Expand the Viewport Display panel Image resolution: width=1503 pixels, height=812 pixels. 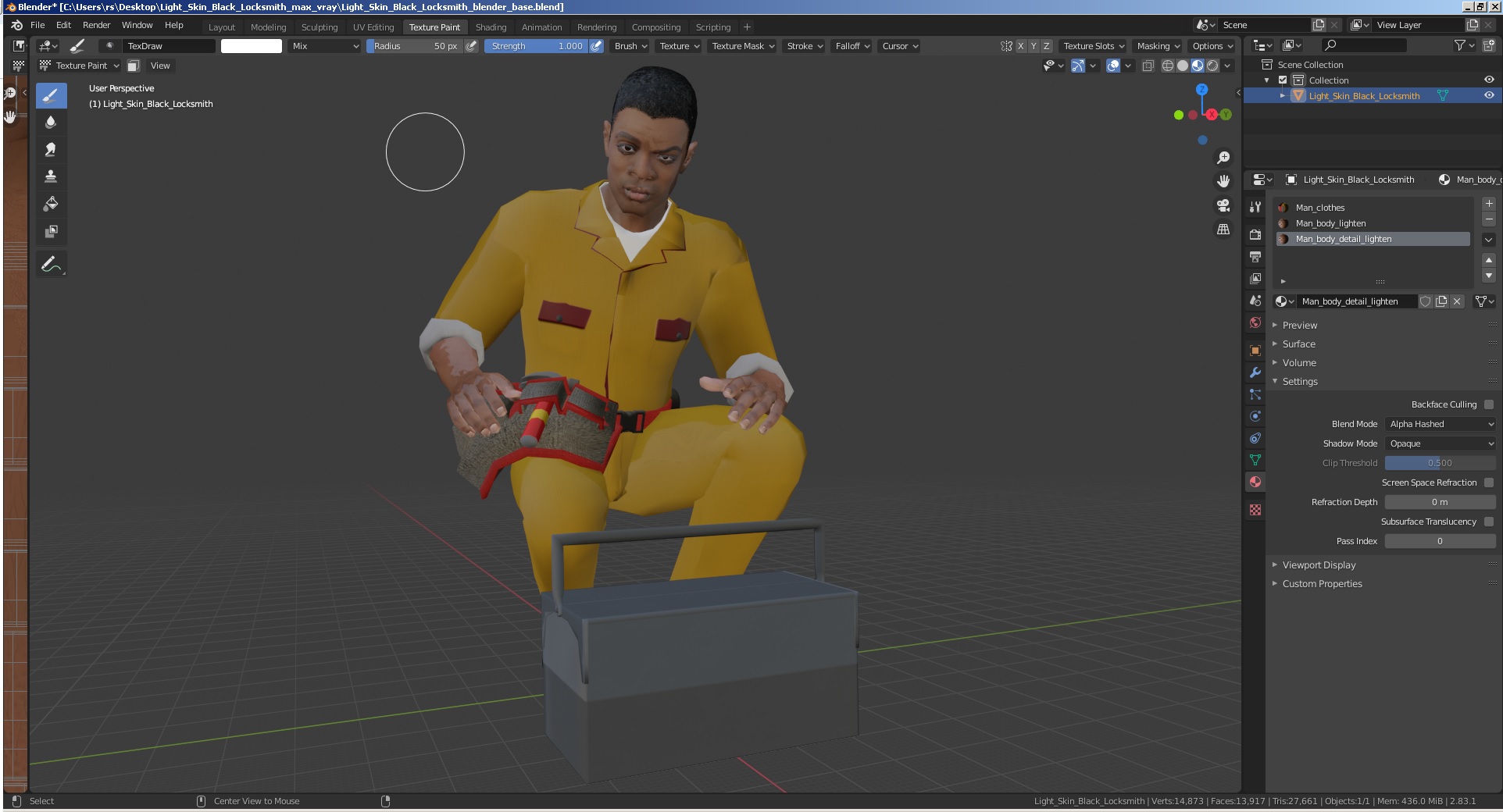[1319, 565]
